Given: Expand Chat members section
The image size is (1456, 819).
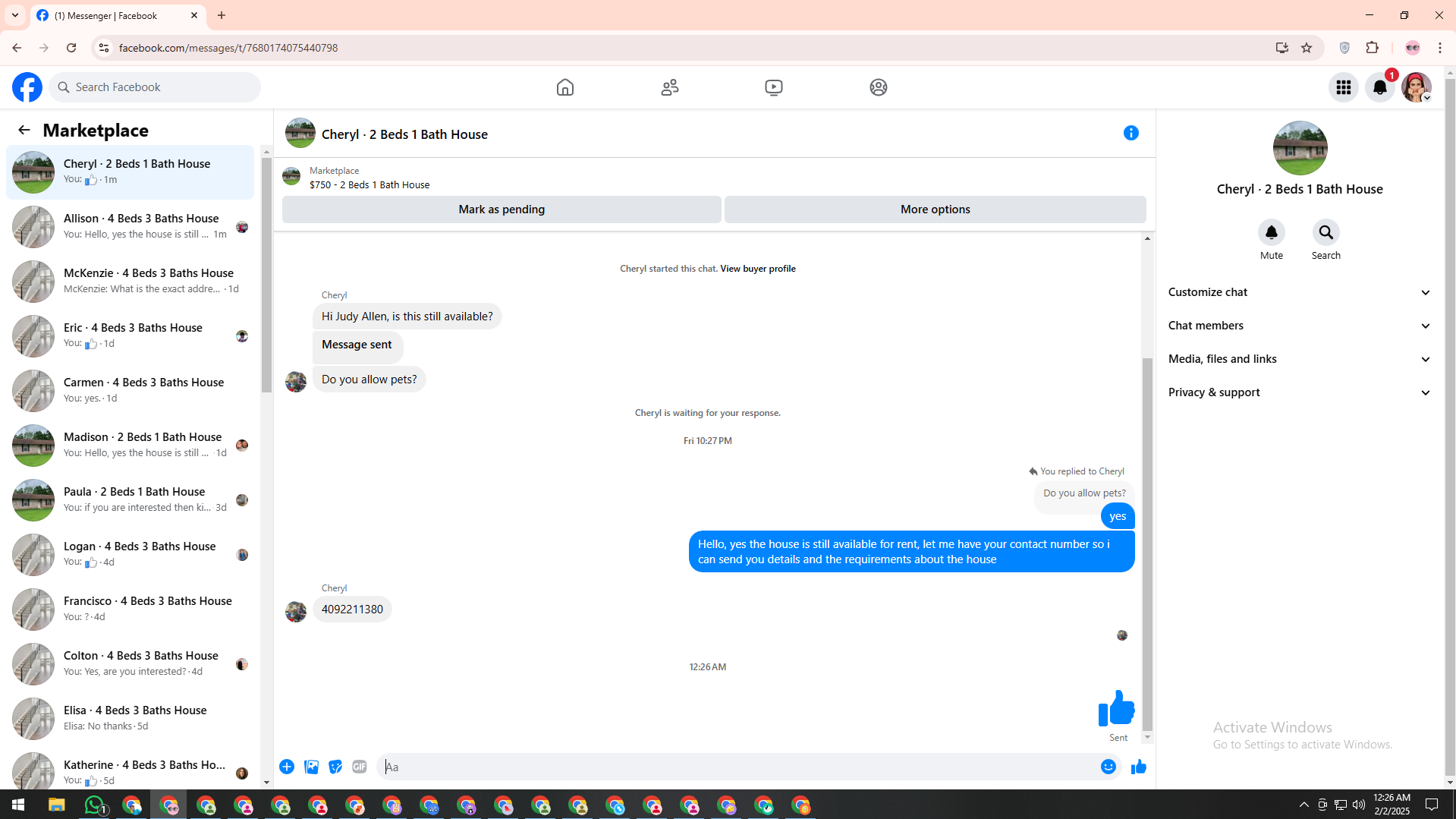Looking at the screenshot, I should pos(1300,326).
